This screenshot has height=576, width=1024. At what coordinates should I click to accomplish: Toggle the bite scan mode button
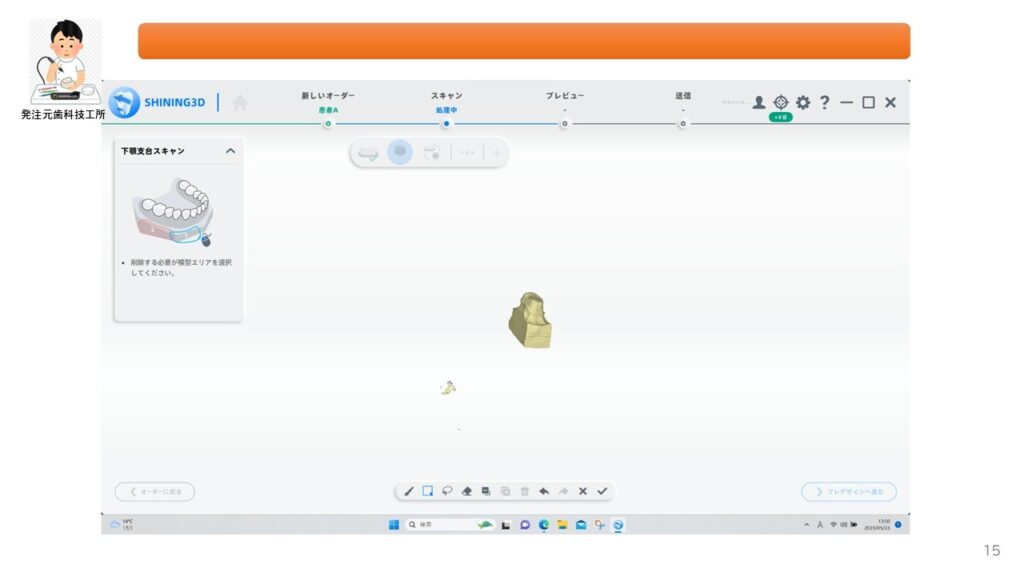[x=432, y=153]
